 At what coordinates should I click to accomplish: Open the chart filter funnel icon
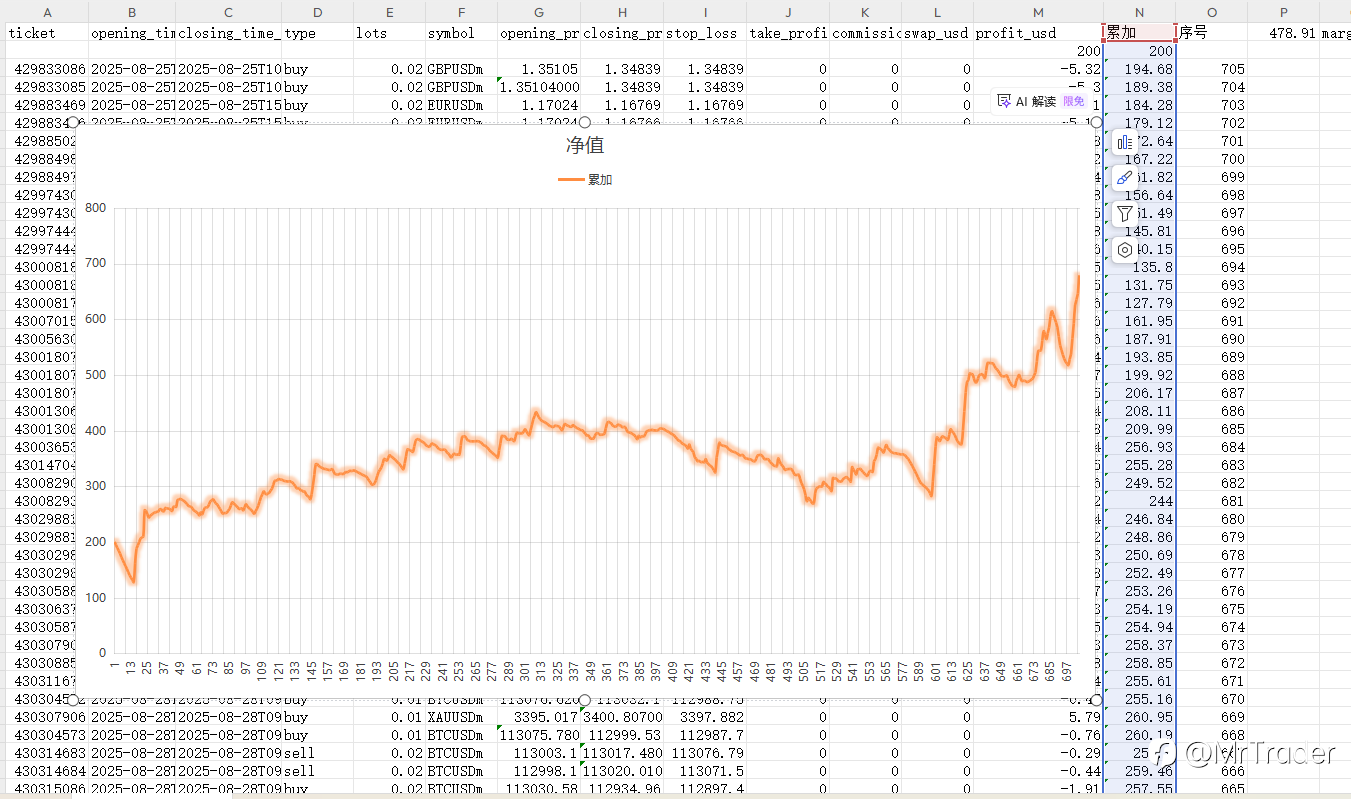point(1125,214)
